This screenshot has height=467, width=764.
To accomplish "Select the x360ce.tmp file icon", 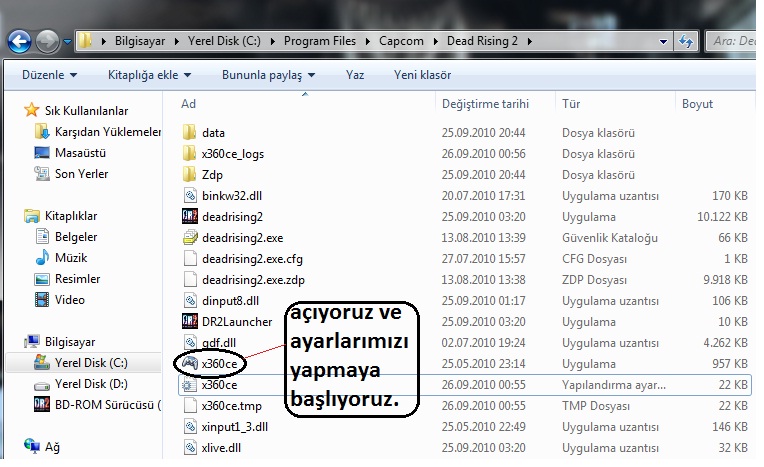I will click(x=190, y=406).
